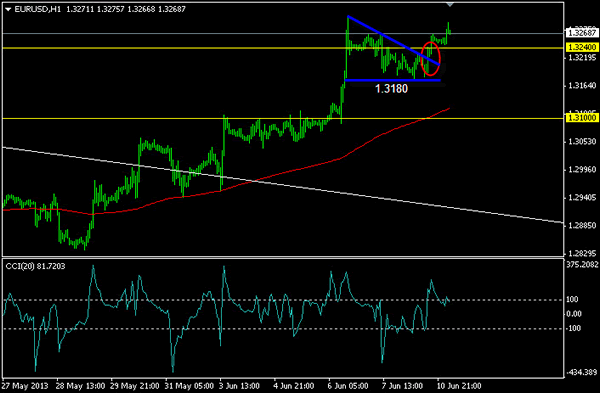
Task: Click the EURUSD,H1 chart title text
Action: pyautogui.click(x=38, y=9)
